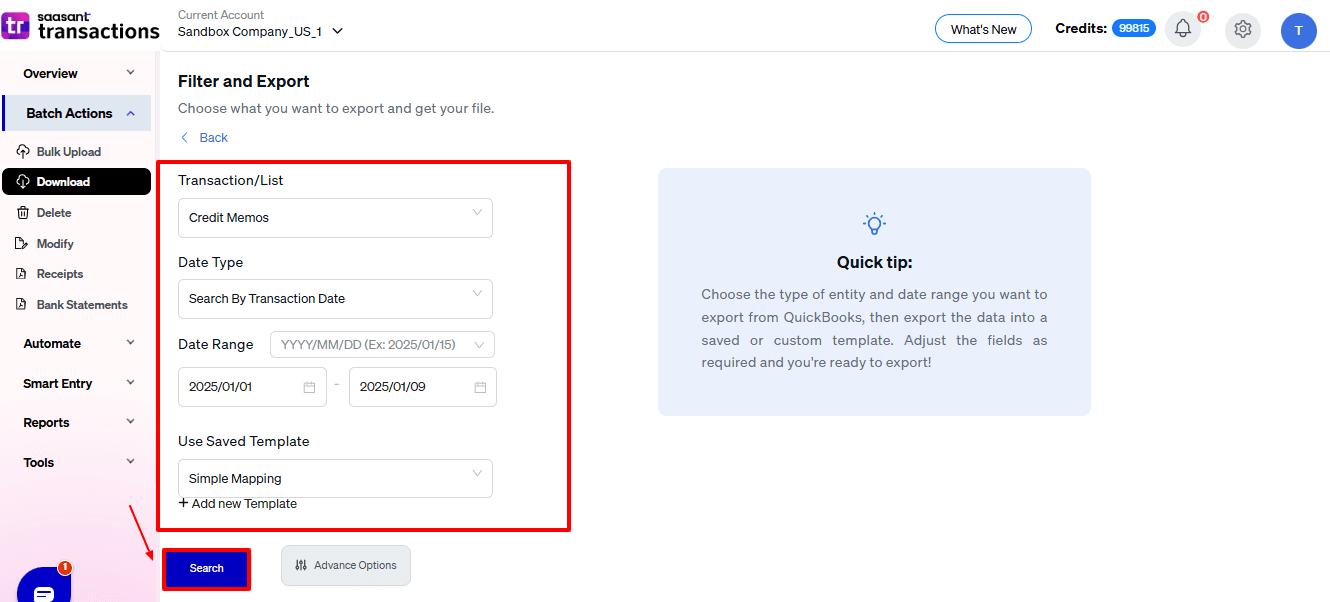Open the chat support bubble

pos(44,590)
